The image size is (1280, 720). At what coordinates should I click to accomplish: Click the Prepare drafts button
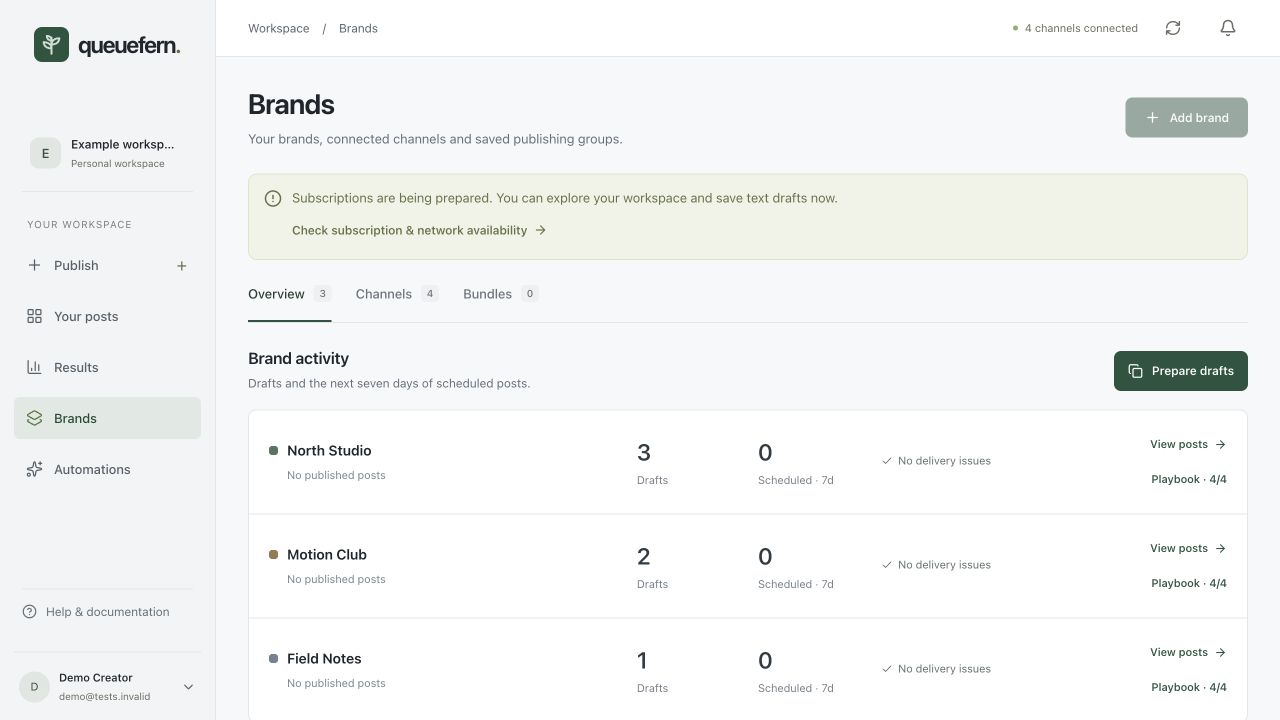tap(1181, 371)
